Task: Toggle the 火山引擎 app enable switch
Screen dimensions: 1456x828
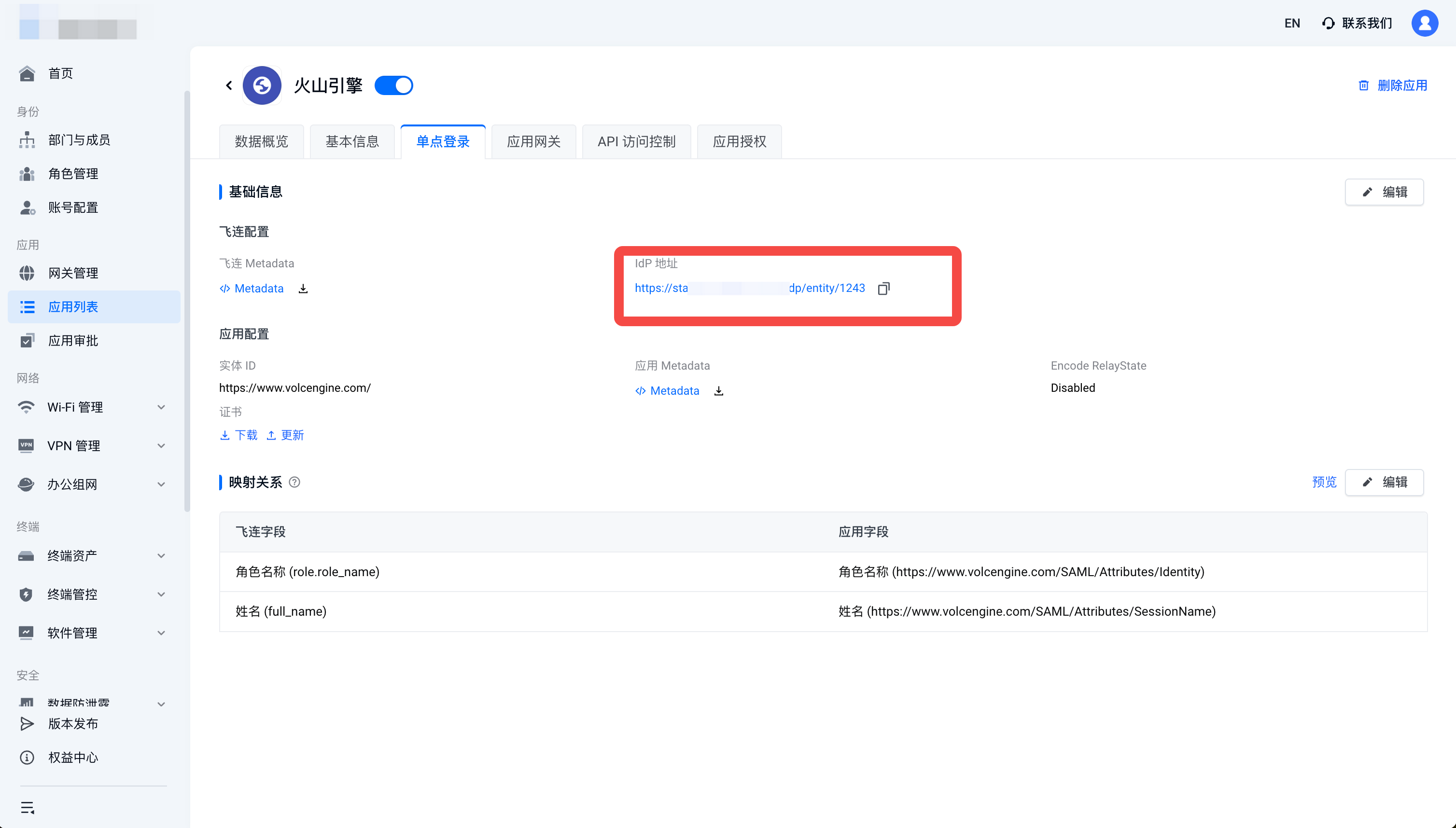Action: tap(394, 85)
